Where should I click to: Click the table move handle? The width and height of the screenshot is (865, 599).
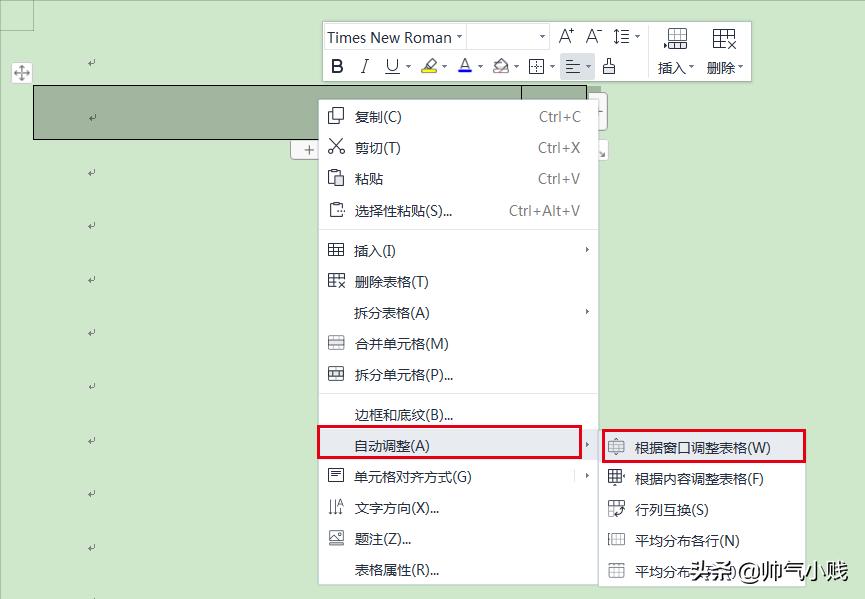(x=21, y=72)
